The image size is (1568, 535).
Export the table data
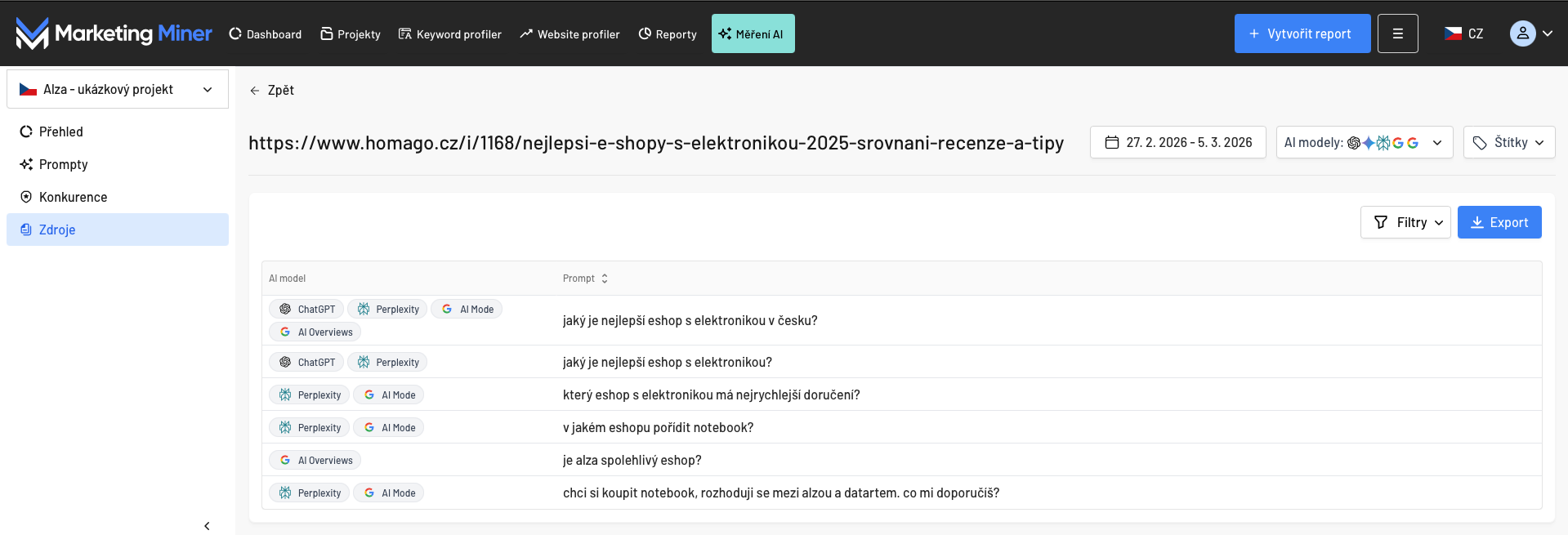click(x=1499, y=223)
